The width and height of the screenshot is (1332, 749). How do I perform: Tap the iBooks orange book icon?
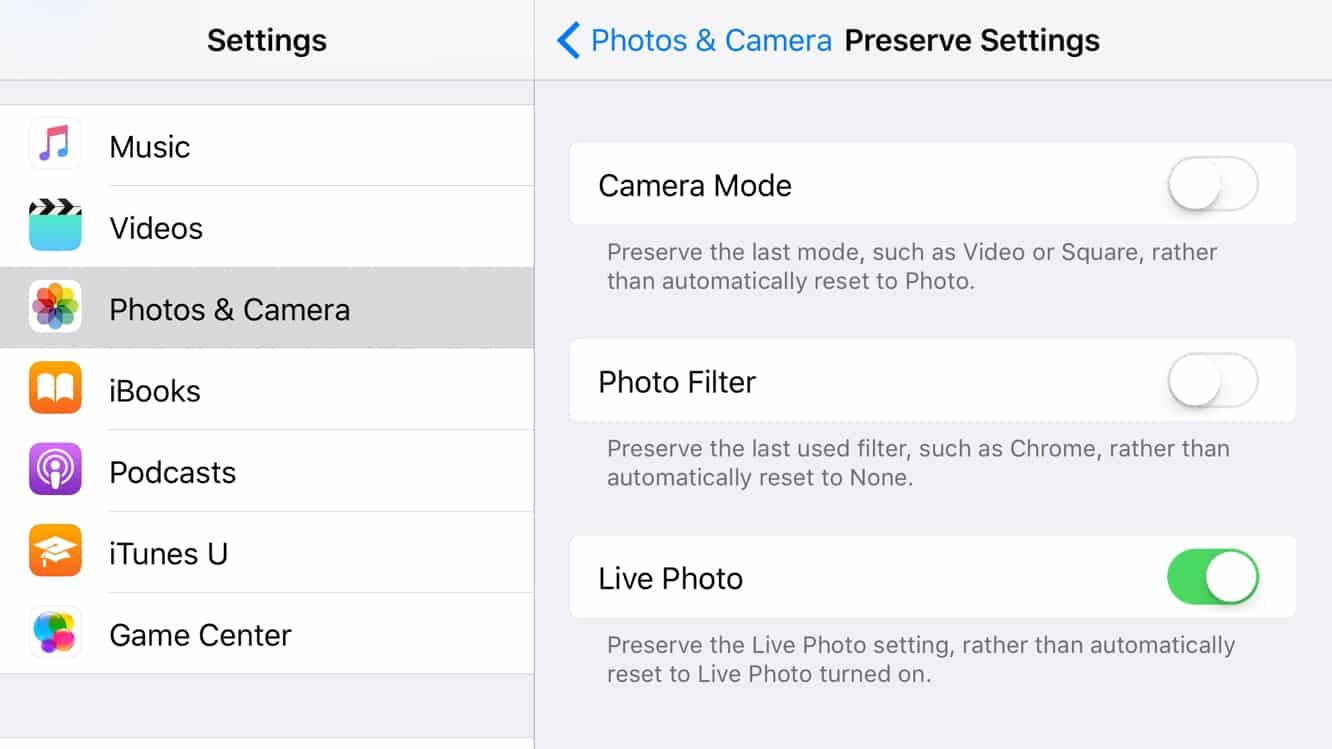(x=55, y=389)
